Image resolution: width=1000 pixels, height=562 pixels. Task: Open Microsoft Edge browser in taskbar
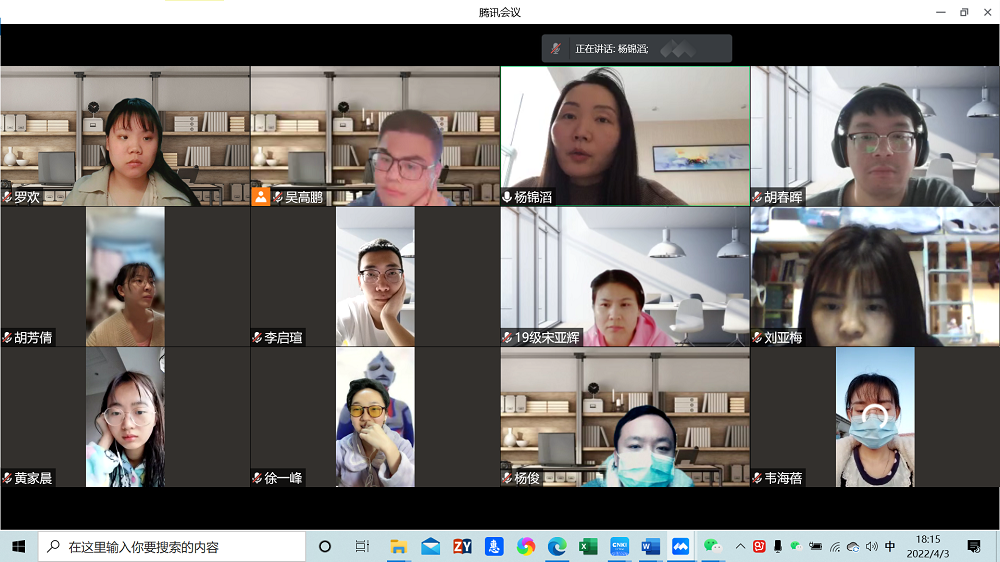coord(557,546)
